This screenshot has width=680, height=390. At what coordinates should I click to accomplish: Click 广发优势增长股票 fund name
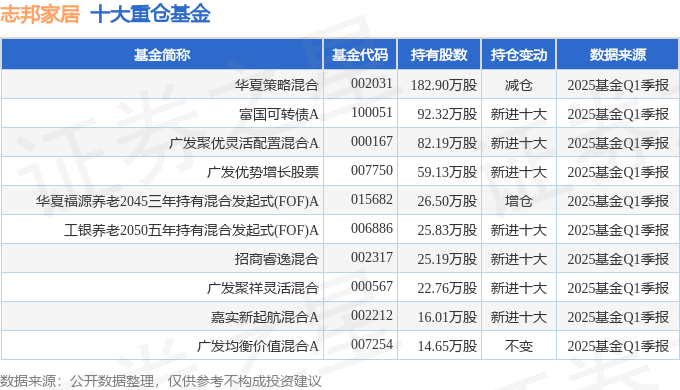263,172
